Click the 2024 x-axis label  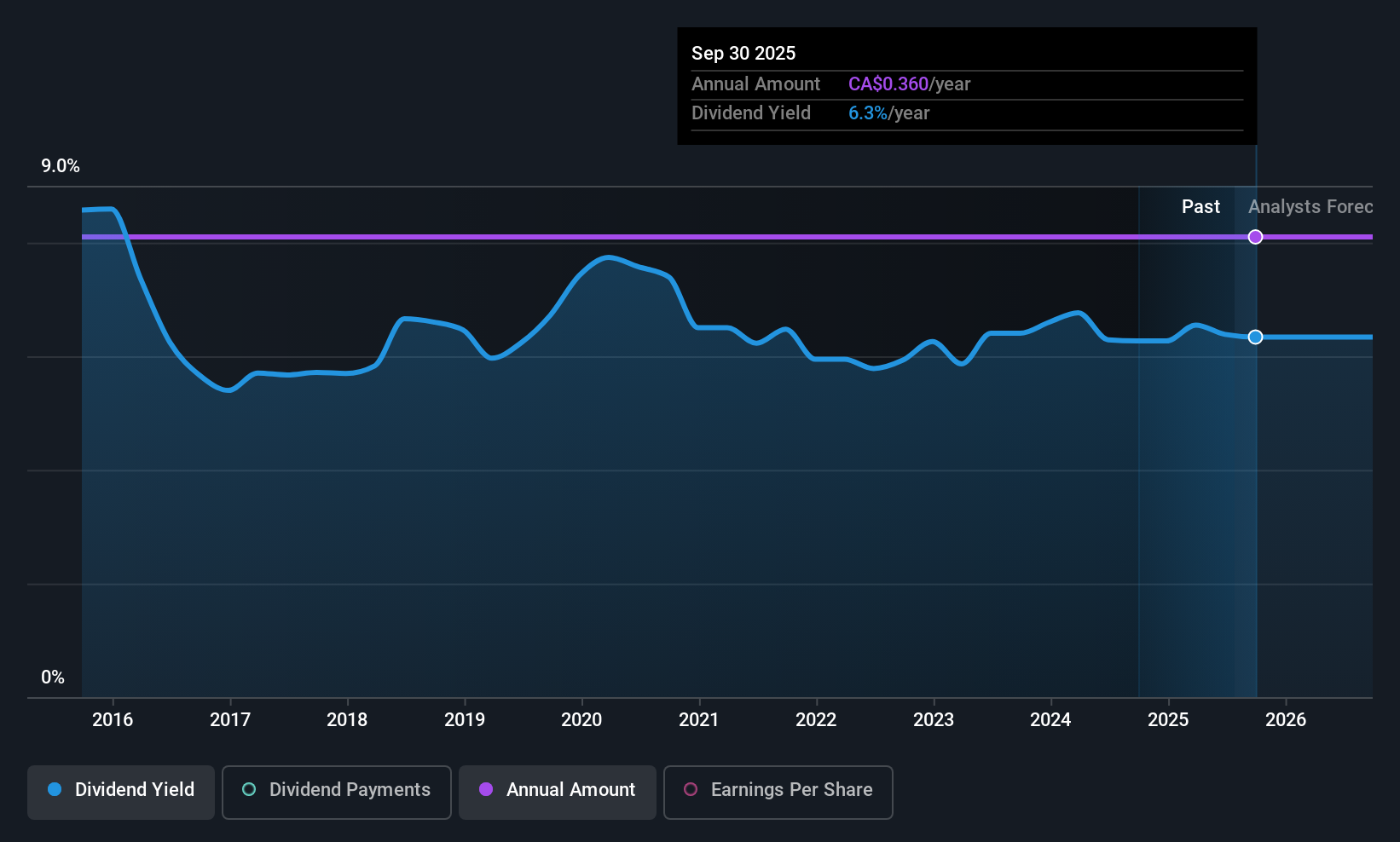(1050, 720)
